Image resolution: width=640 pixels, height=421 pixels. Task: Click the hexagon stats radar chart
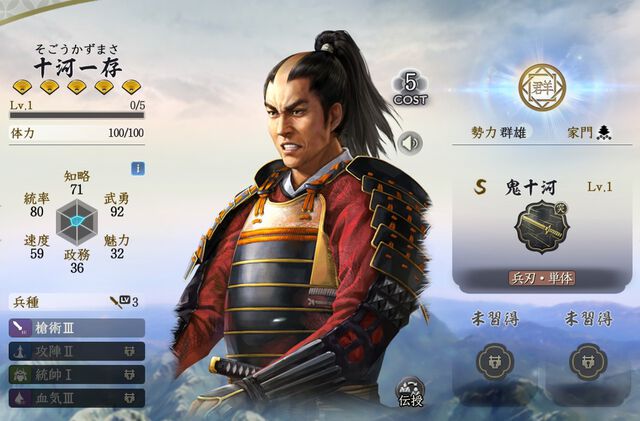[x=77, y=222]
